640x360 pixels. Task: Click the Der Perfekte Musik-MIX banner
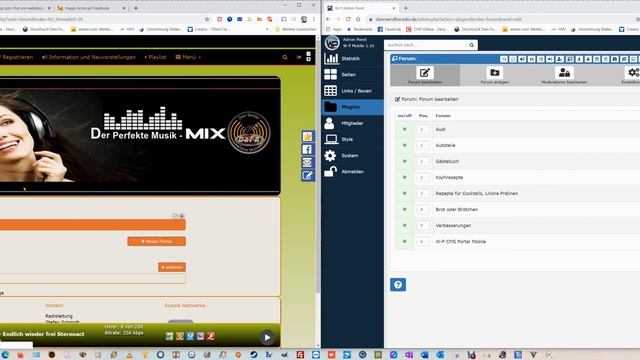tap(140, 135)
